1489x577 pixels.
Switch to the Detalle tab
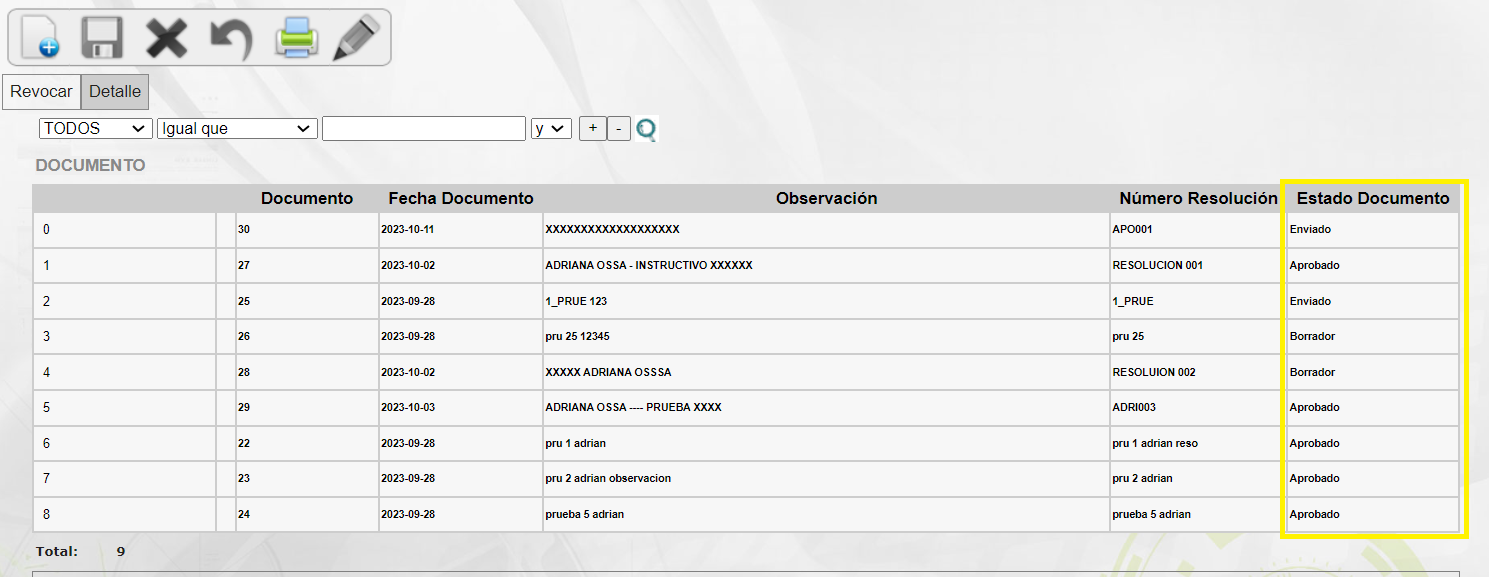coord(115,92)
